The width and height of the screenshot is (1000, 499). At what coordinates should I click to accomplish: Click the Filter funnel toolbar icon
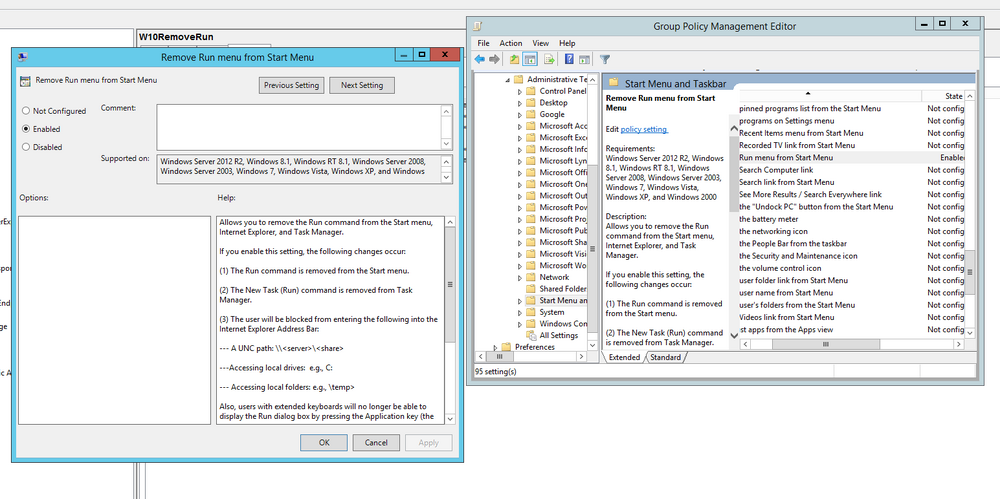(x=605, y=59)
